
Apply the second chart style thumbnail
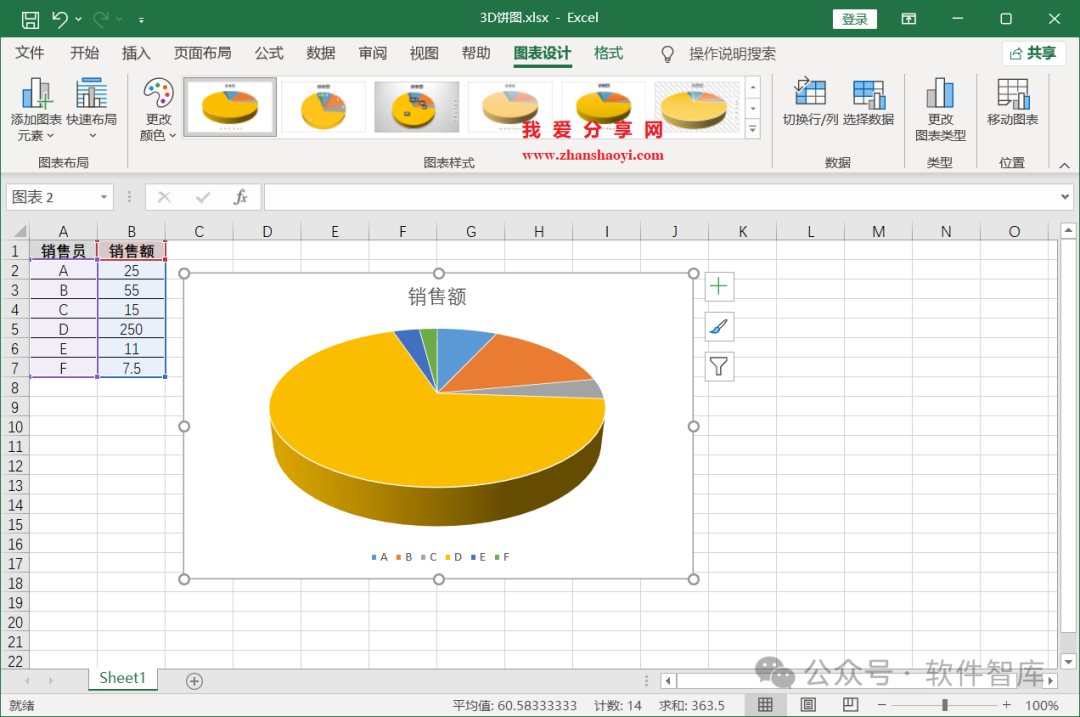(x=324, y=107)
